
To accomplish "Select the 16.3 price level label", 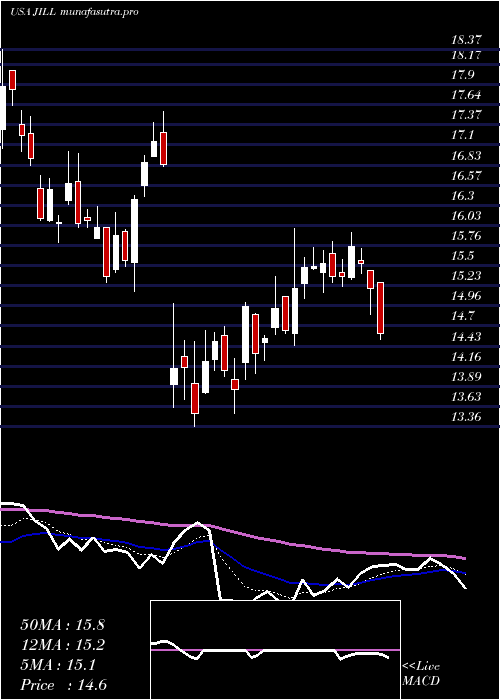I will click(x=463, y=196).
